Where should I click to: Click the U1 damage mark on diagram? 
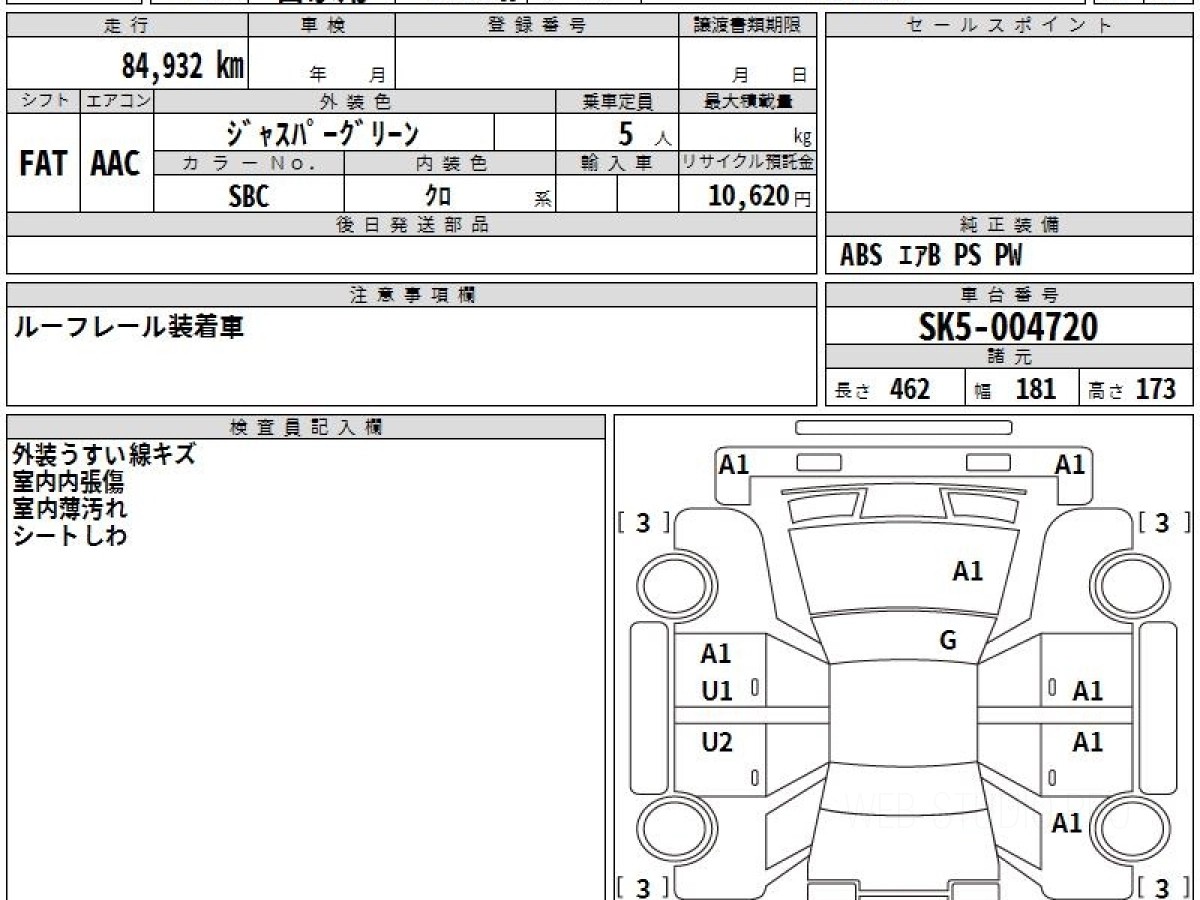point(716,690)
